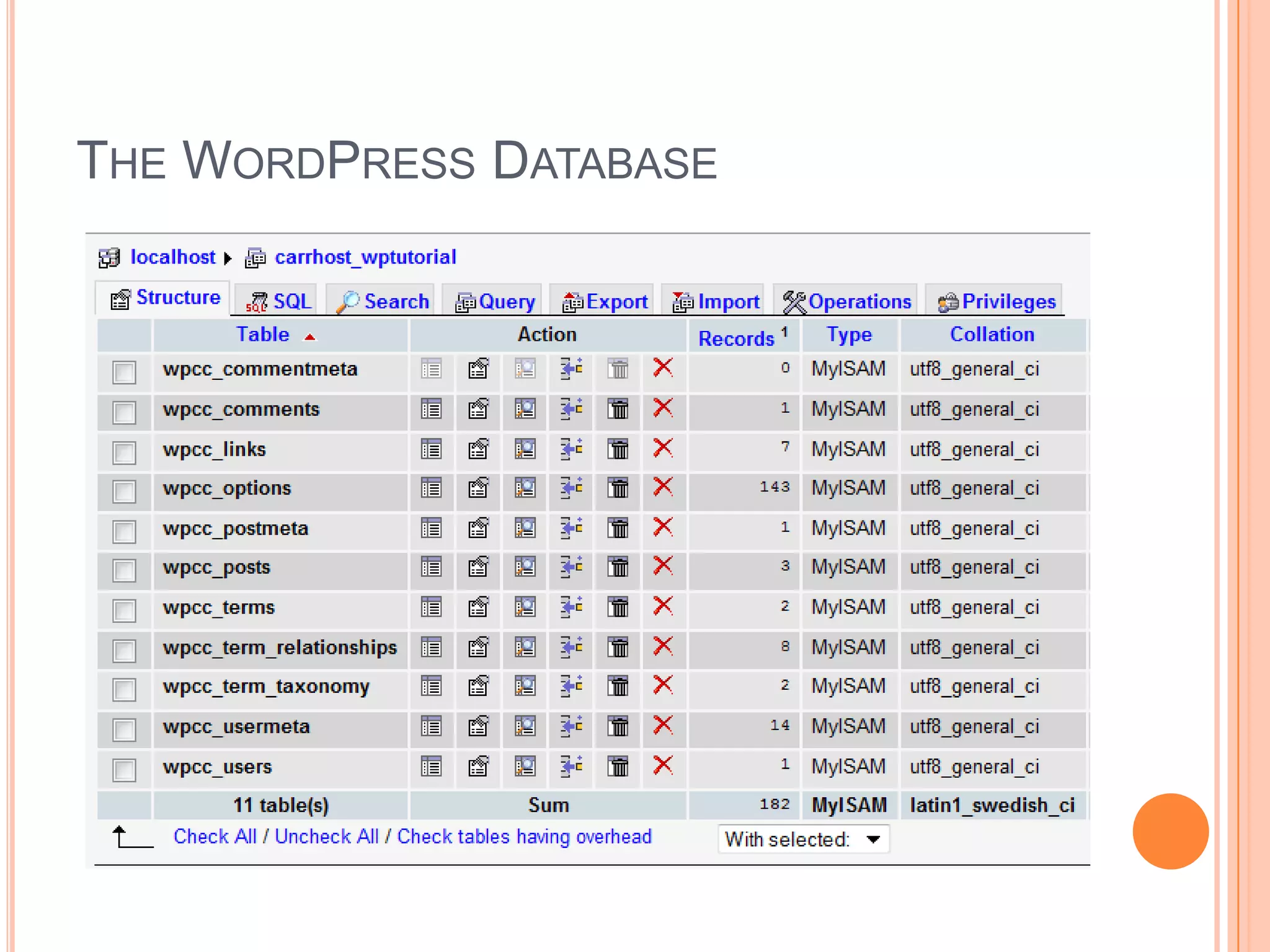Sort by the Table column header
Screen dimensions: 1270x952
point(263,335)
